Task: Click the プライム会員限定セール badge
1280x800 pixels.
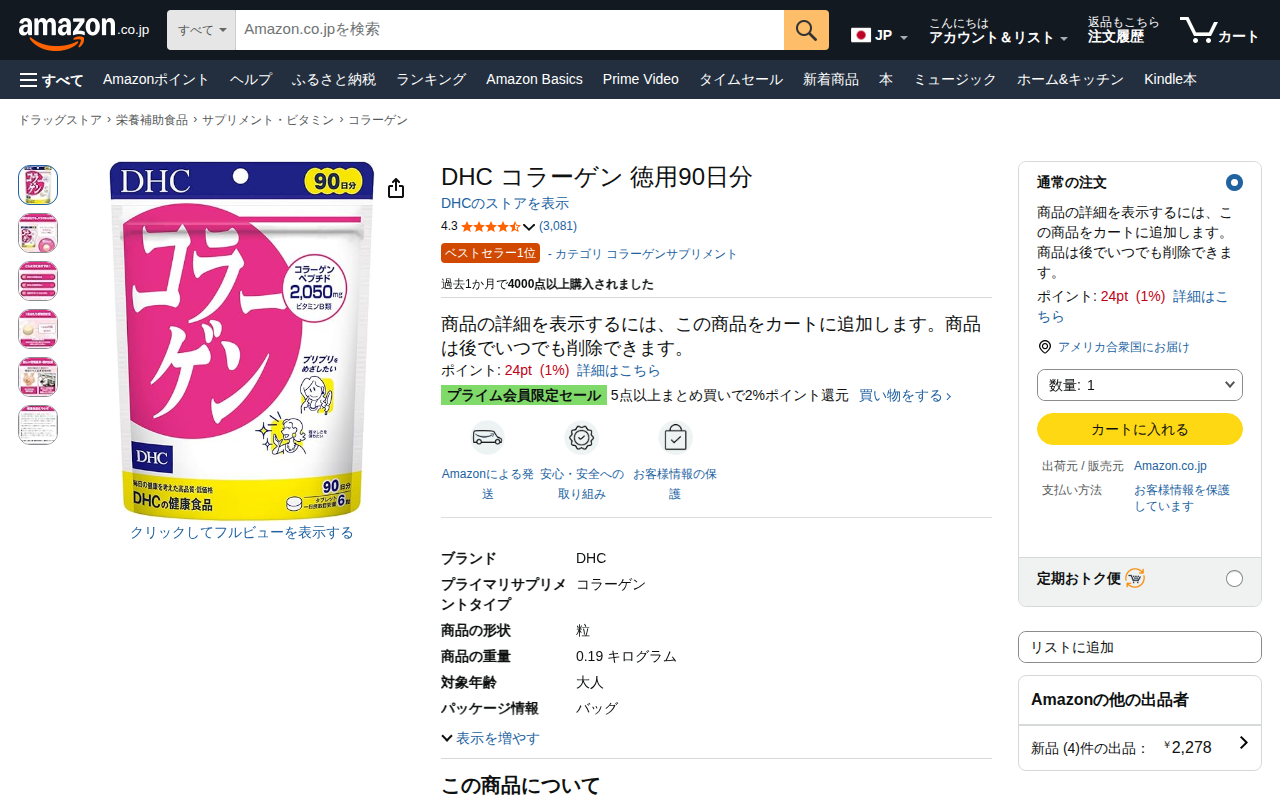Action: (x=524, y=396)
